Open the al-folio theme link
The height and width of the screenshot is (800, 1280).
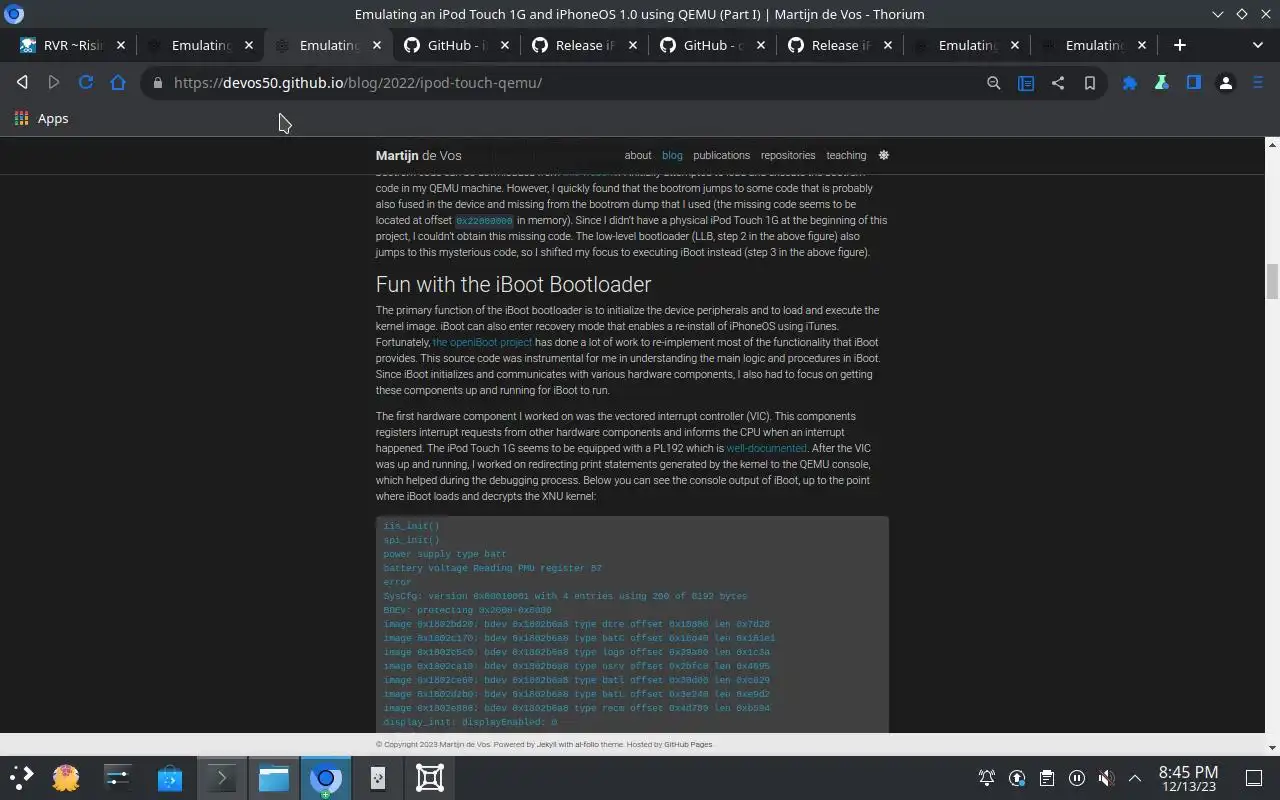(586, 744)
